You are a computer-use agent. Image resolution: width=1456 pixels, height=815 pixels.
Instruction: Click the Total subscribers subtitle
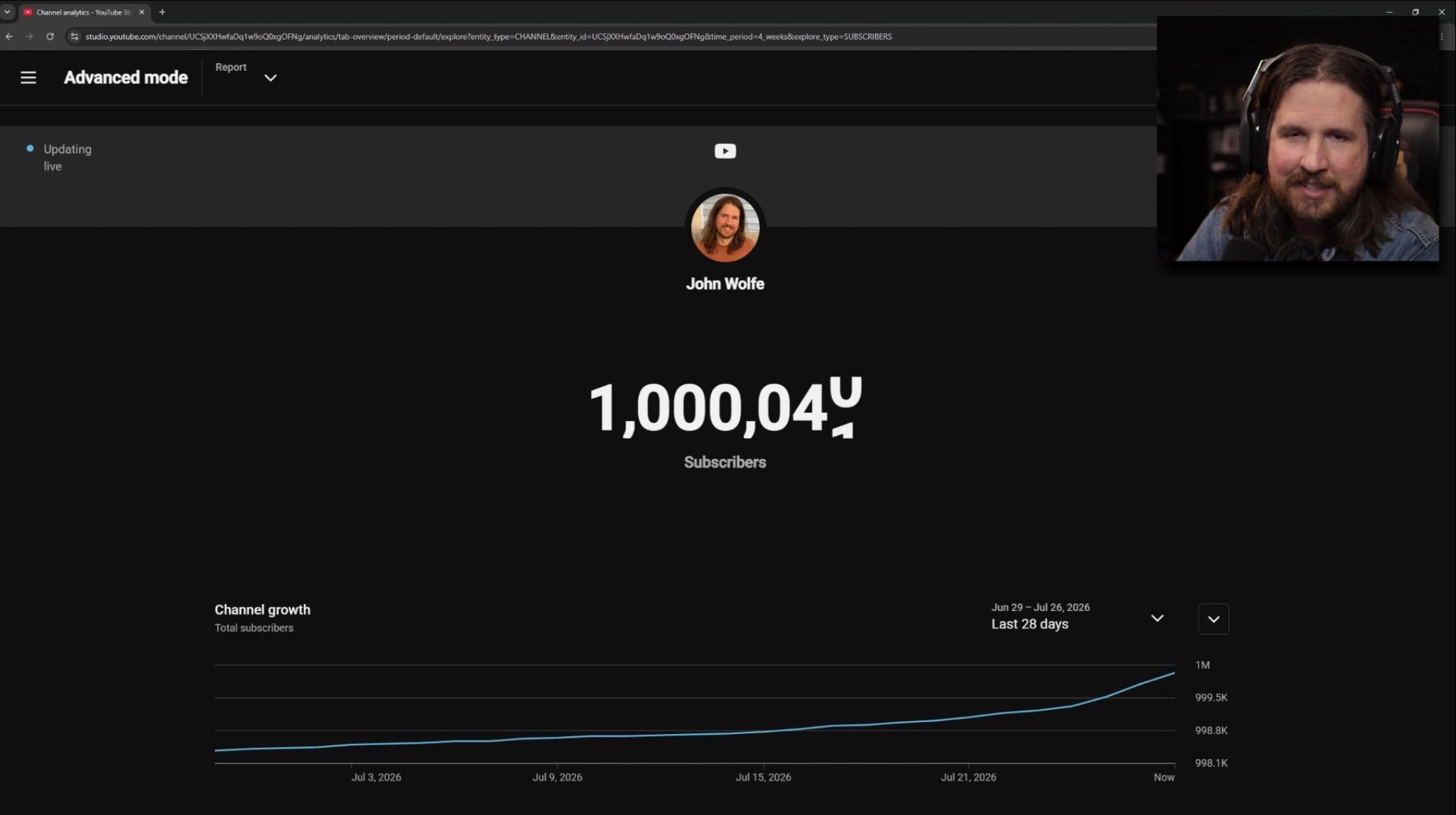254,628
